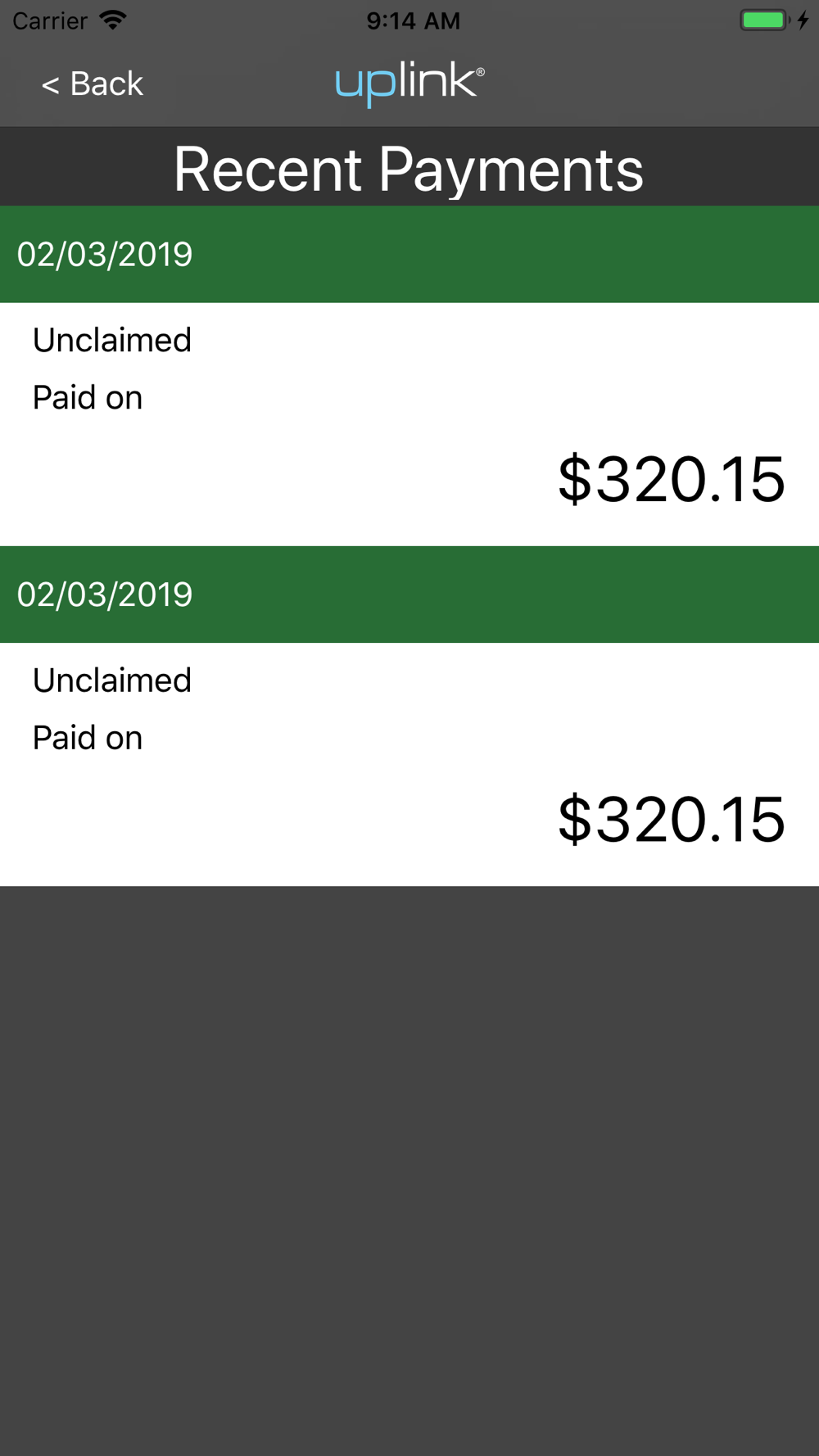This screenshot has width=819, height=1456.
Task: Tap first payment's Paid on label
Action: pyautogui.click(x=88, y=398)
